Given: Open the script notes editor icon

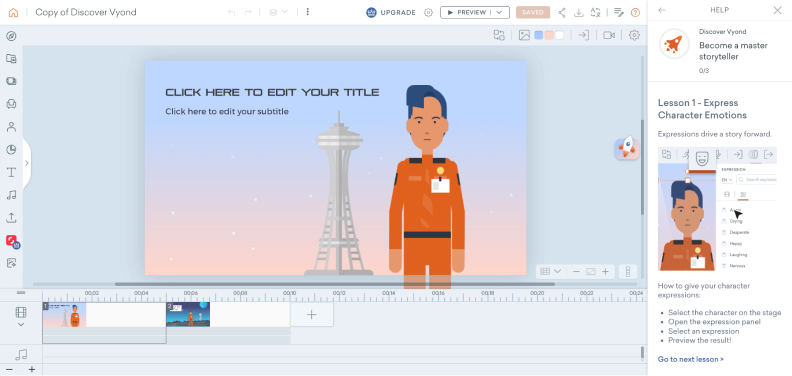Looking at the screenshot, I should click(x=618, y=12).
